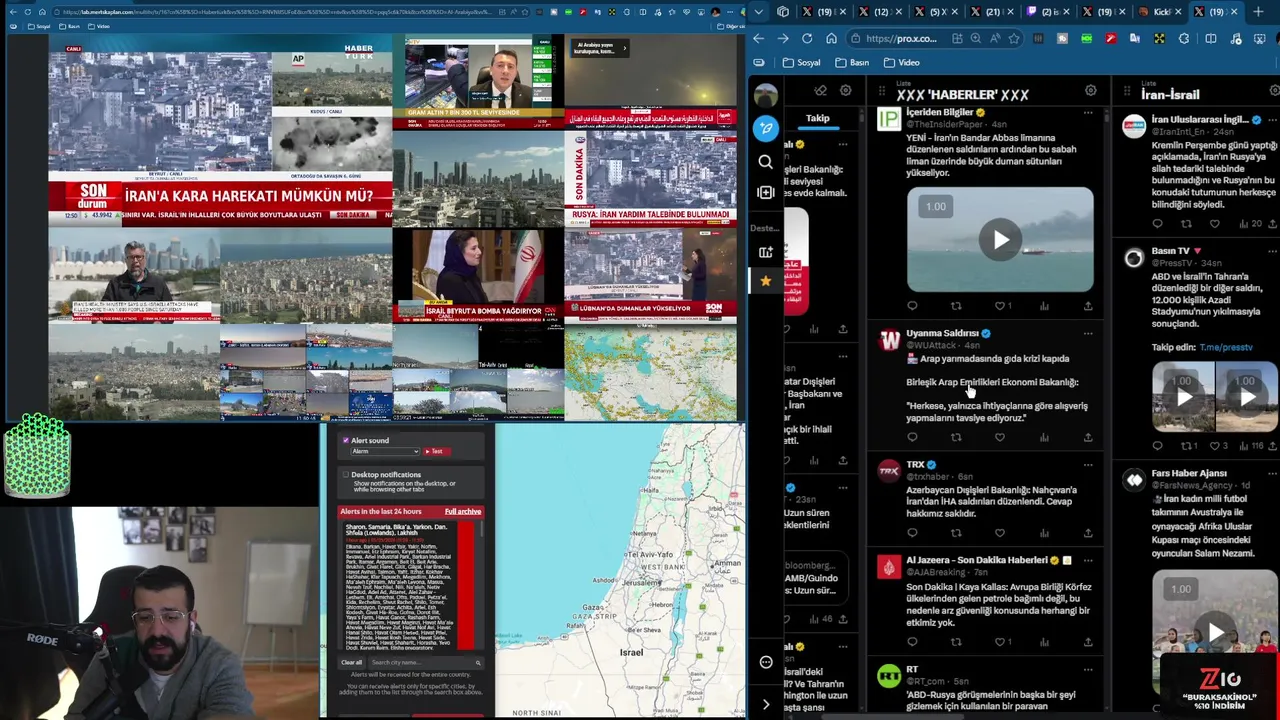Screen dimensions: 1280x720
Task: Go back in the right browser
Action: point(758,38)
